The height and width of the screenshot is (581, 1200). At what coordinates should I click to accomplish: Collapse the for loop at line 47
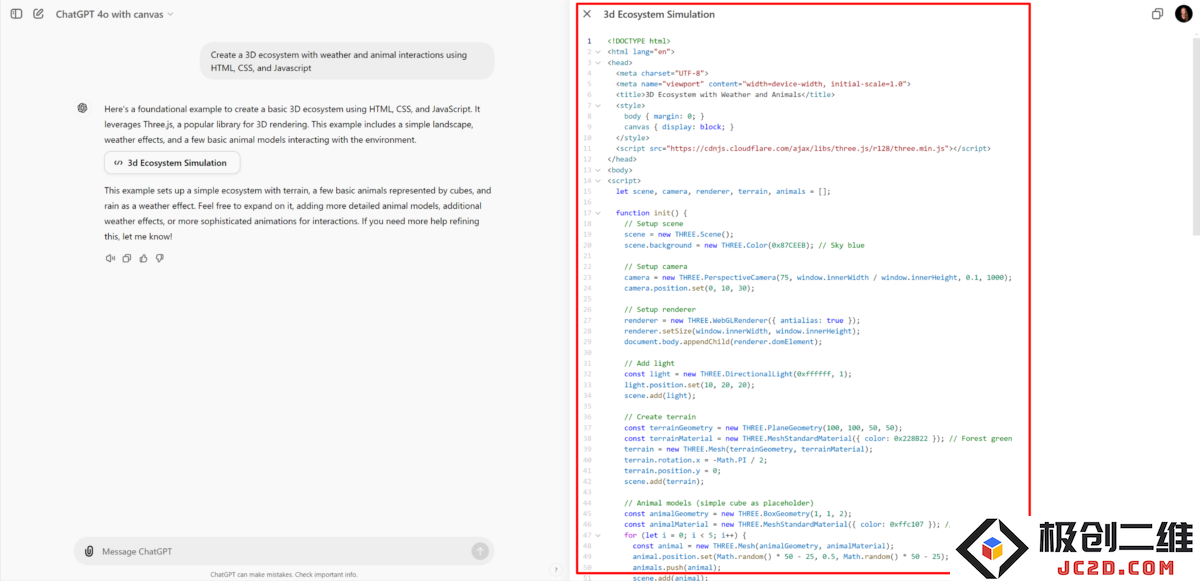point(598,535)
